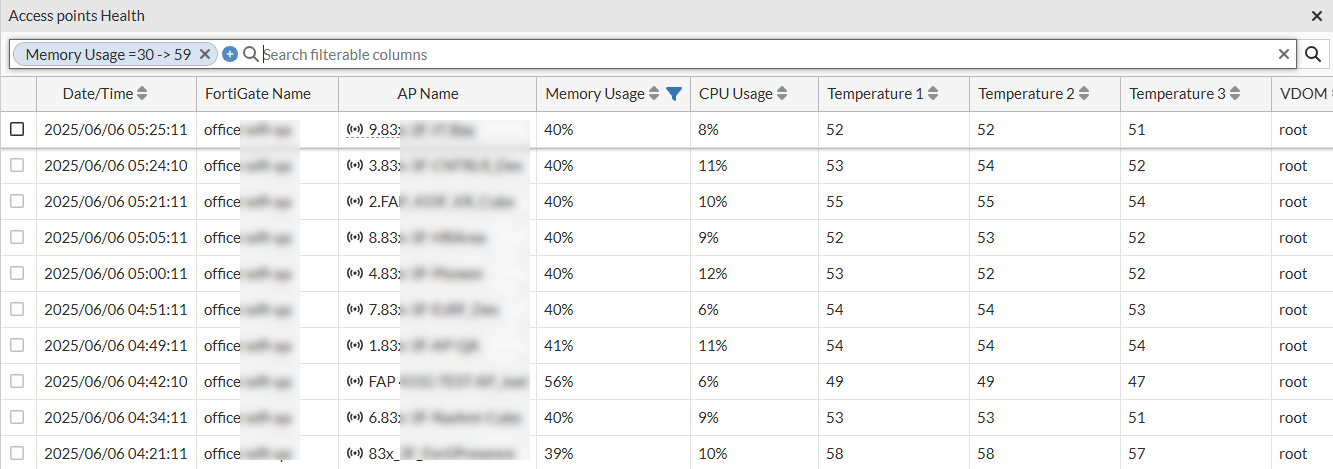Click AP signal icon in 04:42:10 row
This screenshot has height=469, width=1333.
(x=354, y=382)
